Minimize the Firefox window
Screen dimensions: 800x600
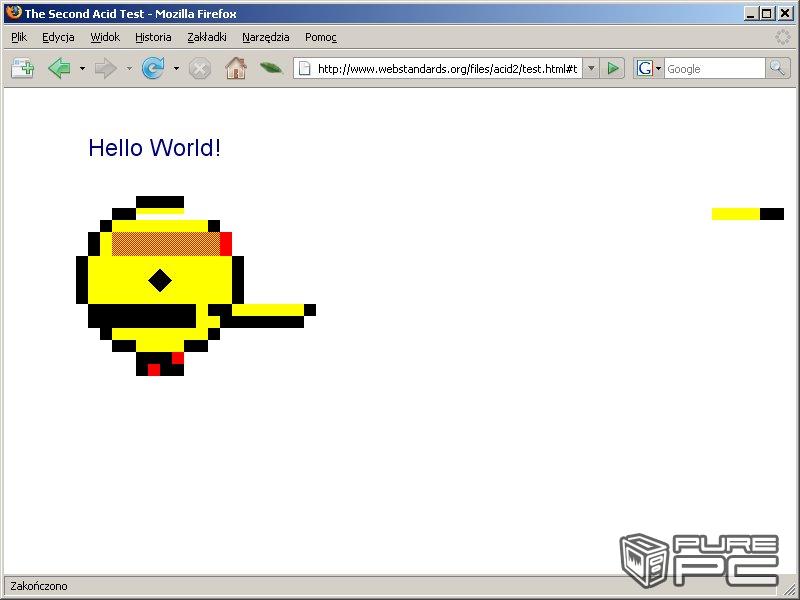(749, 14)
